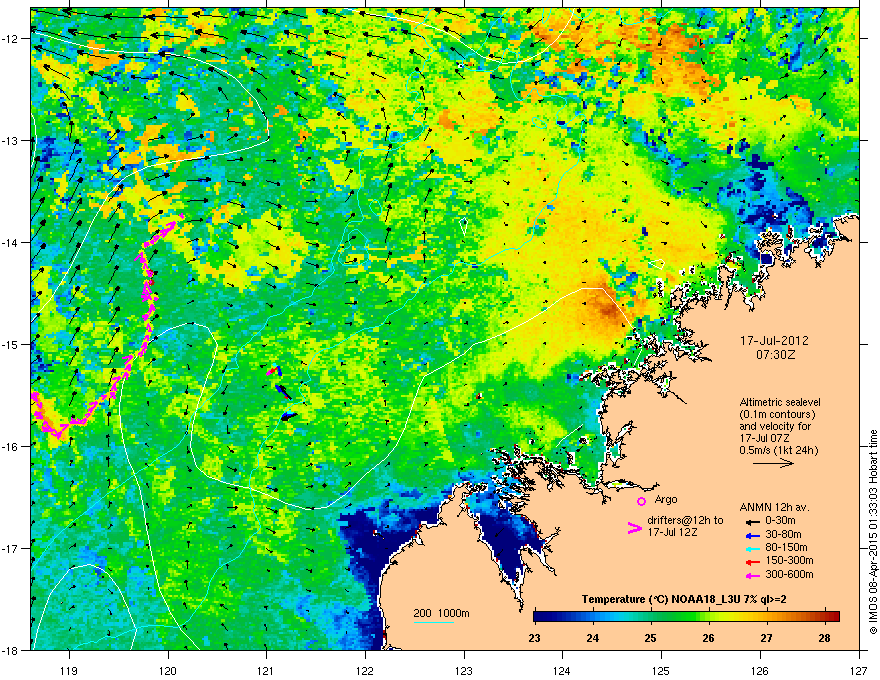
Task: Click the magenta Argo circle marker
Action: [641, 502]
